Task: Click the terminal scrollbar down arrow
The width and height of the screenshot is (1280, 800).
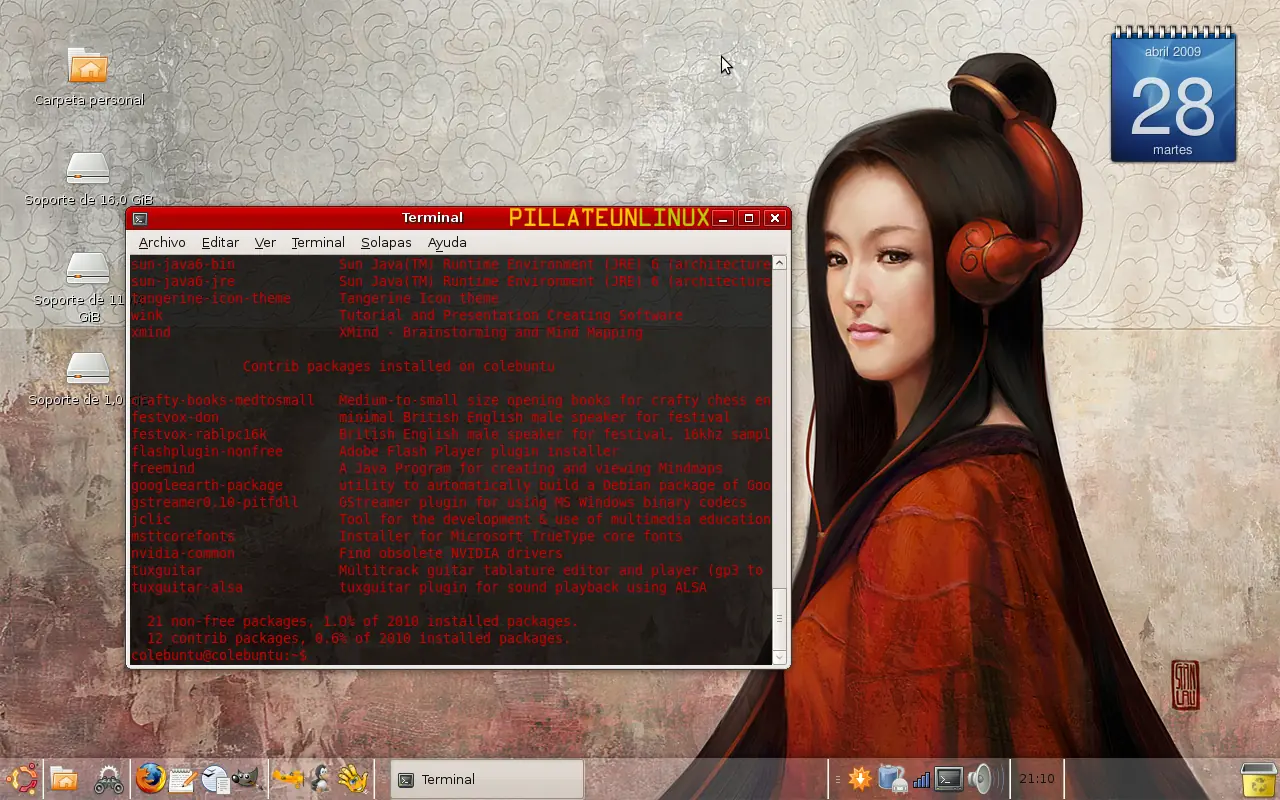Action: click(780, 657)
